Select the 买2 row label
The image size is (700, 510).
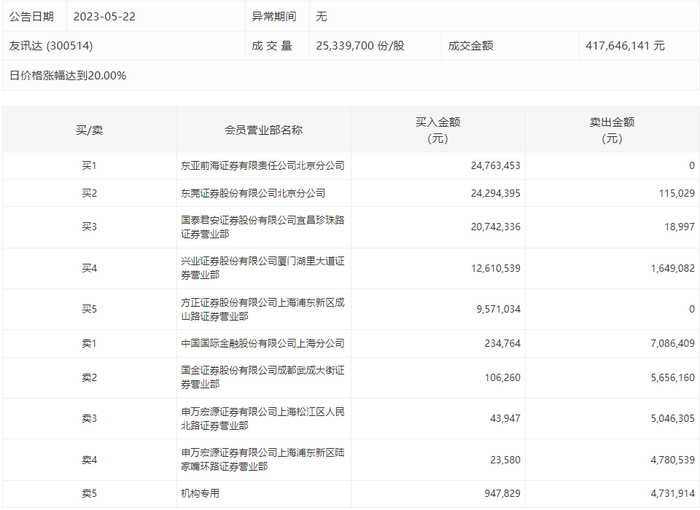click(89, 193)
